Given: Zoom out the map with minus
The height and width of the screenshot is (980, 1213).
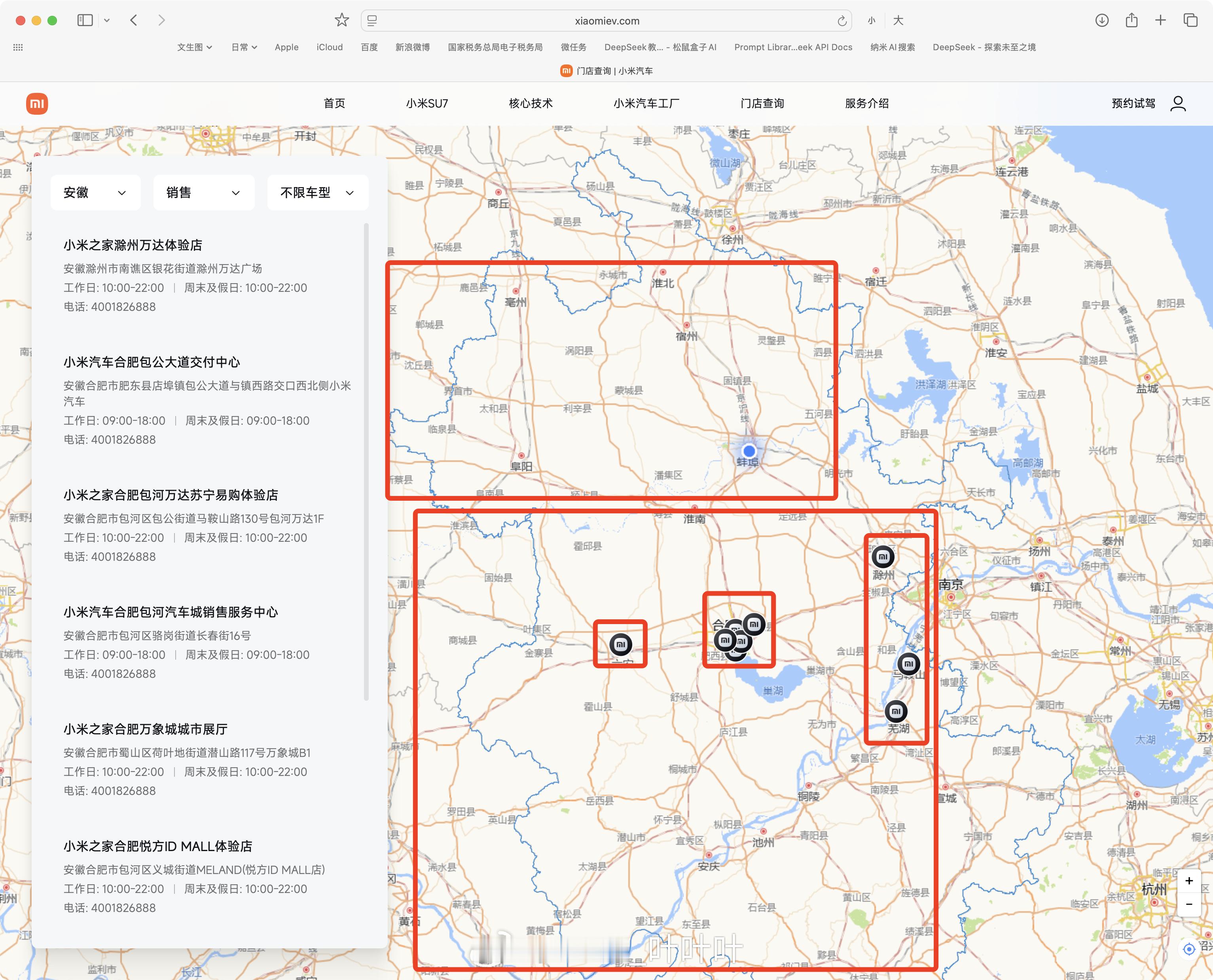Looking at the screenshot, I should (1189, 904).
